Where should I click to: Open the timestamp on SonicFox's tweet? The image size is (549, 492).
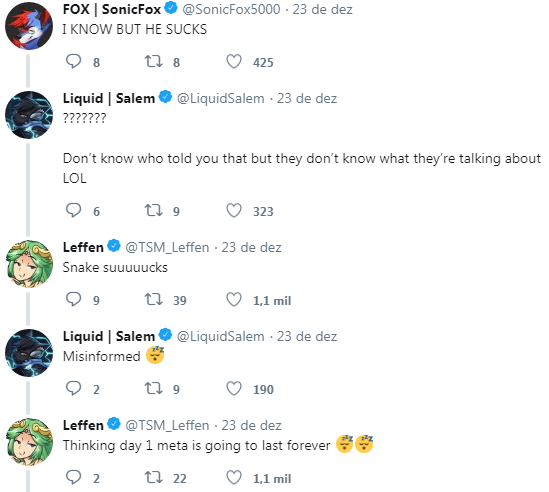coord(322,9)
